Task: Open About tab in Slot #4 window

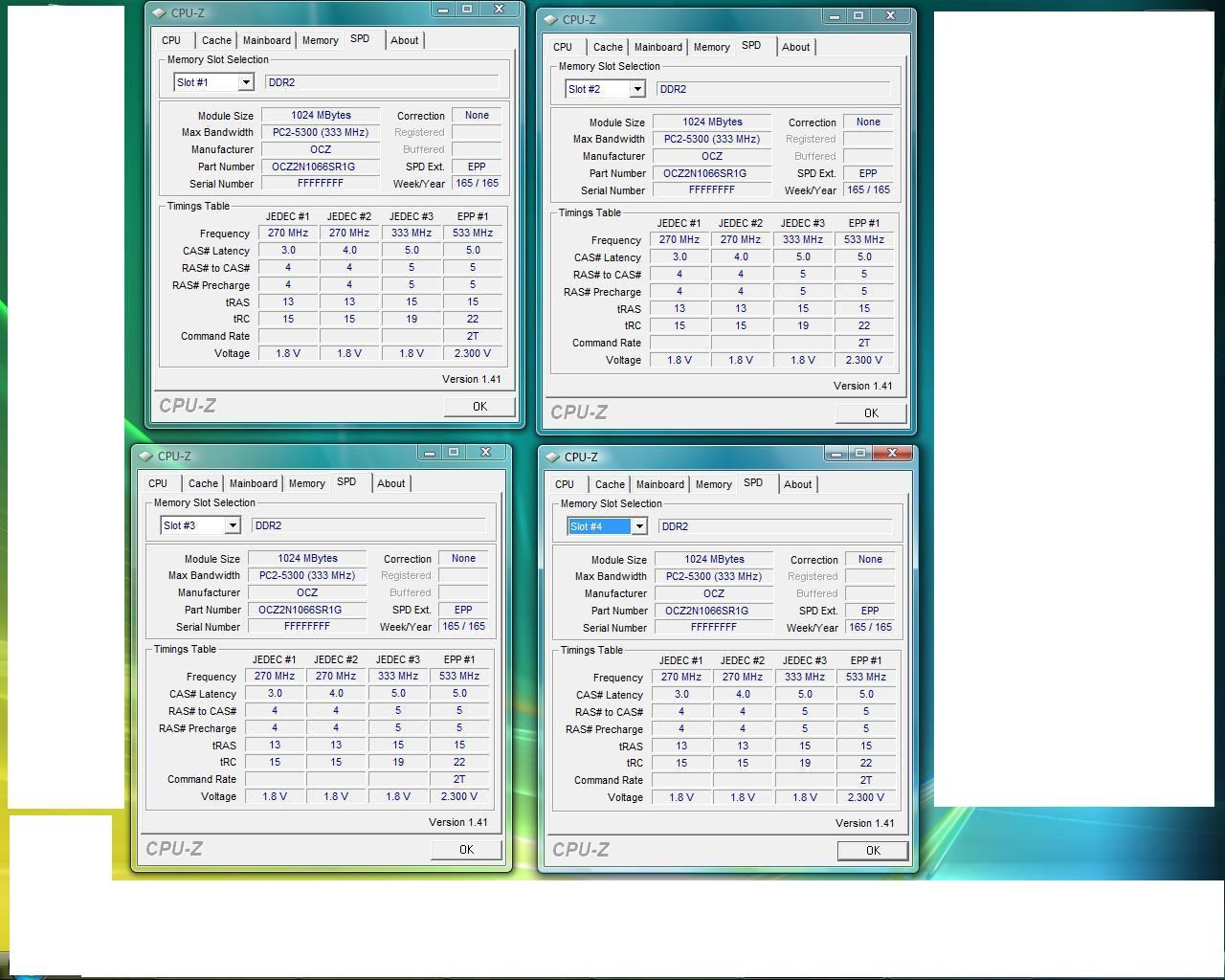Action: pos(797,484)
